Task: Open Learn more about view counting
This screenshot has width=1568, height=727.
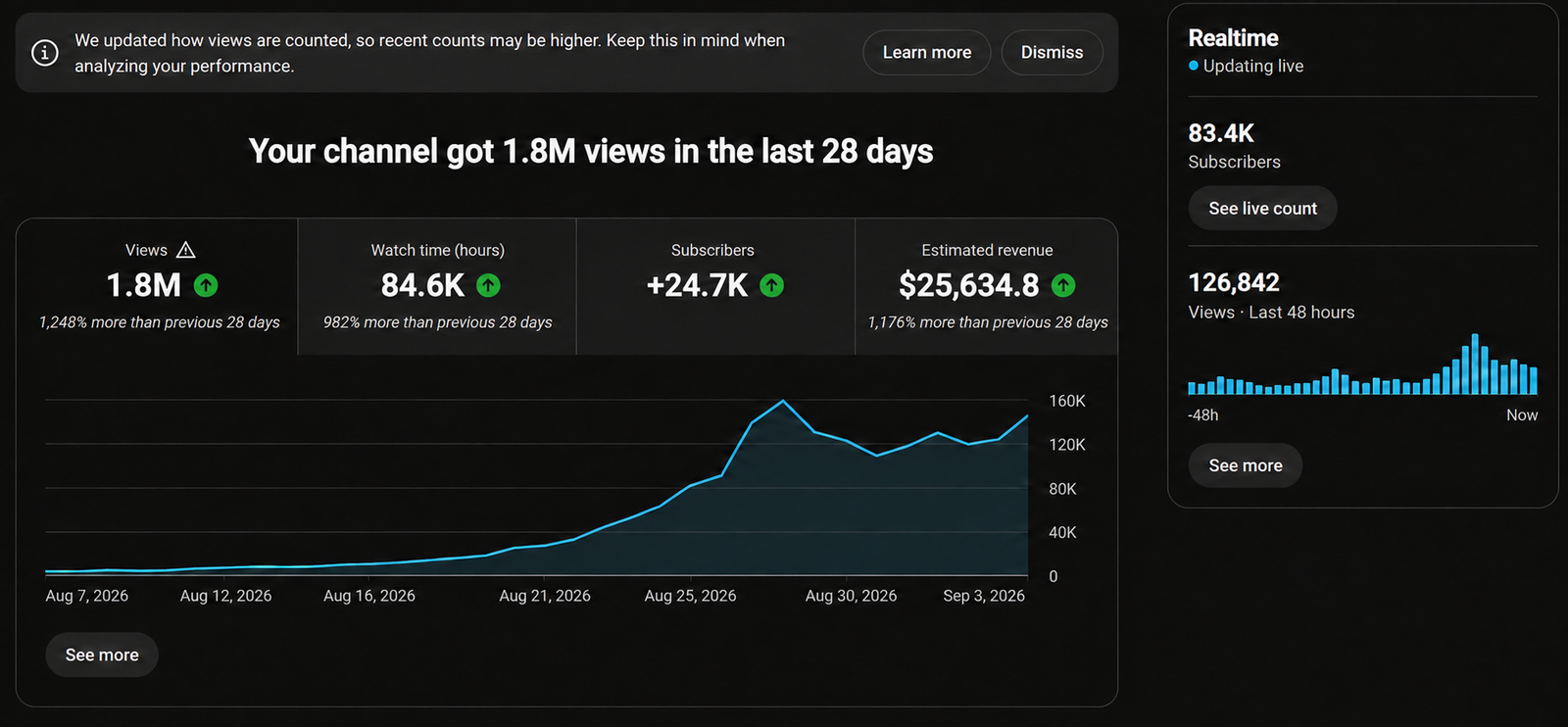Action: (x=927, y=53)
